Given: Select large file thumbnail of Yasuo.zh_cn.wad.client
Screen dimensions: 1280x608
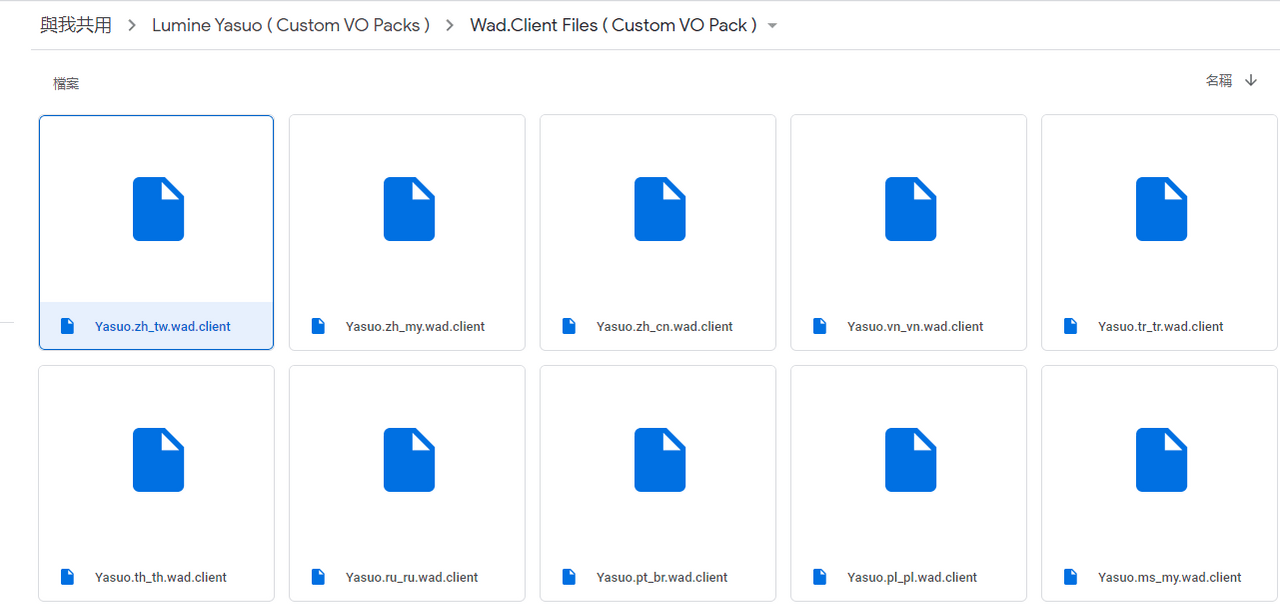Looking at the screenshot, I should pyautogui.click(x=660, y=209).
